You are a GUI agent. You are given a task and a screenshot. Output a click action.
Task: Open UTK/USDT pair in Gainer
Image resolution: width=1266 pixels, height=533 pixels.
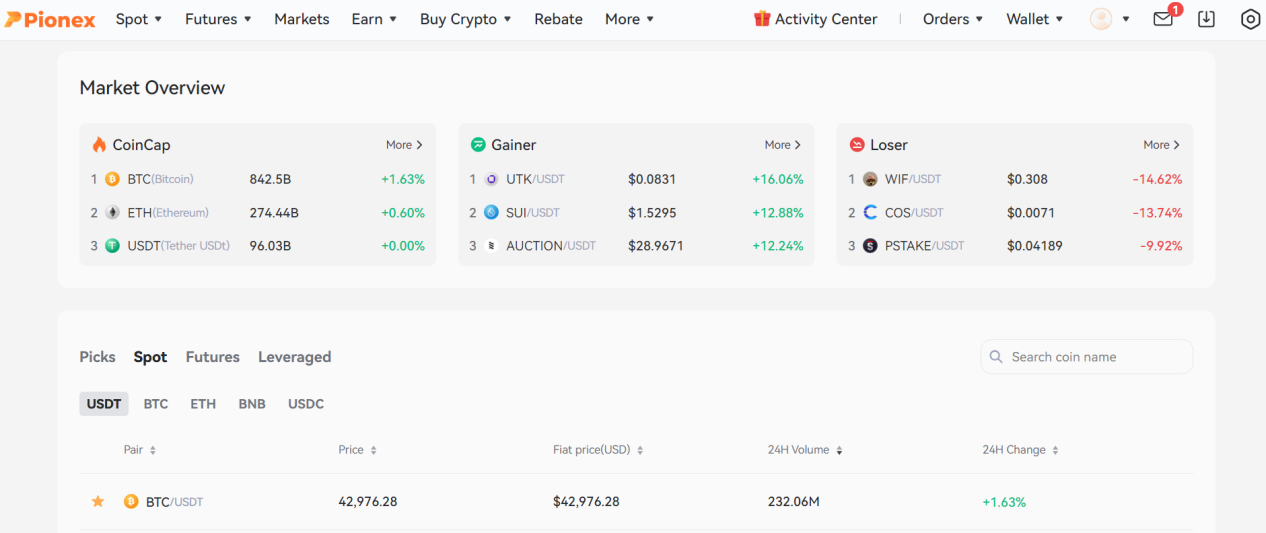pos(535,179)
